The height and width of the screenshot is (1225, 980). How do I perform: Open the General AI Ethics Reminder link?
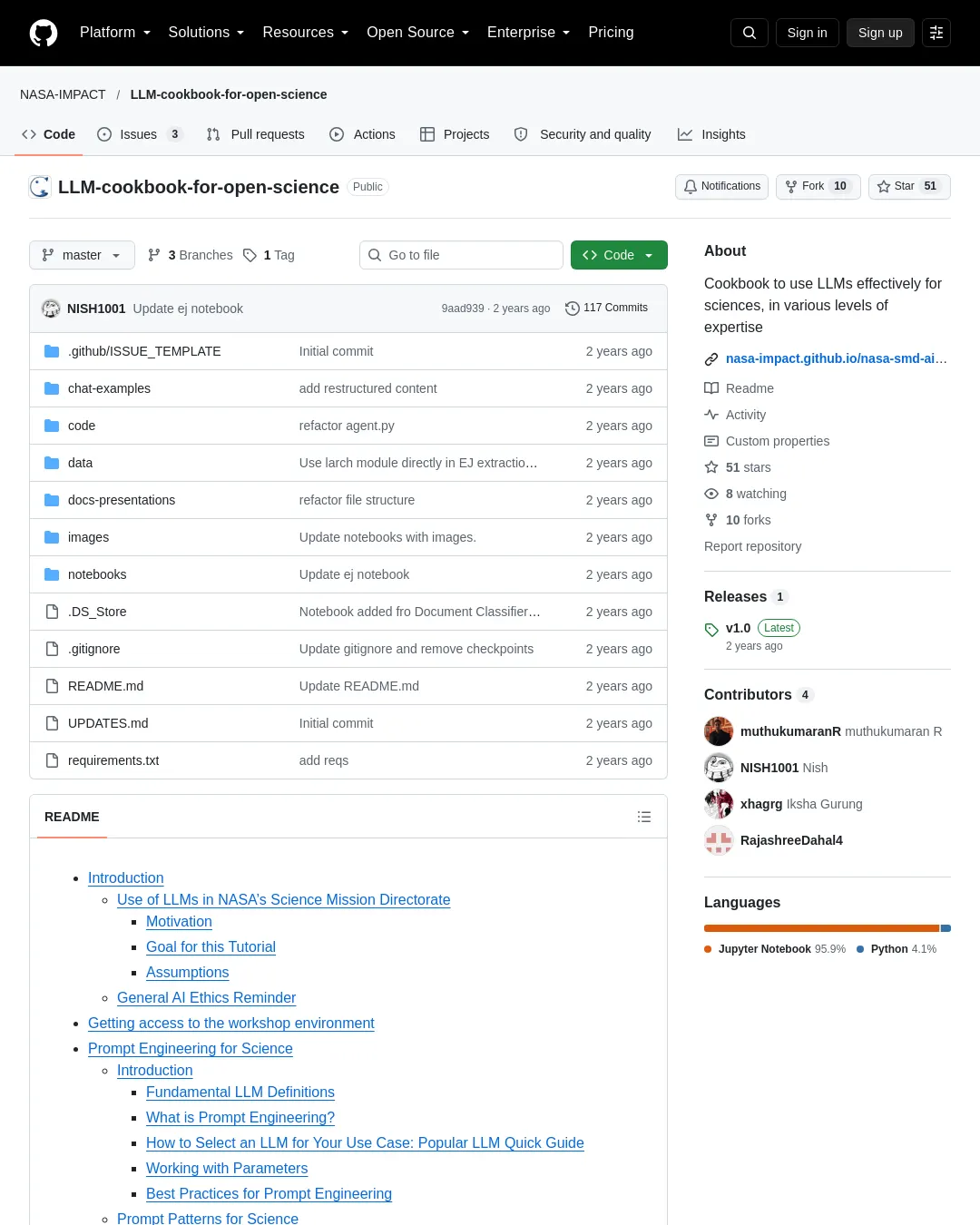(x=206, y=998)
